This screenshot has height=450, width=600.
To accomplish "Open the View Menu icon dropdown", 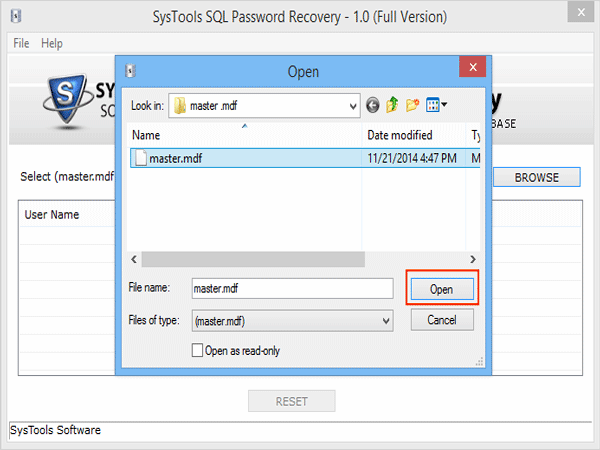I will point(437,105).
